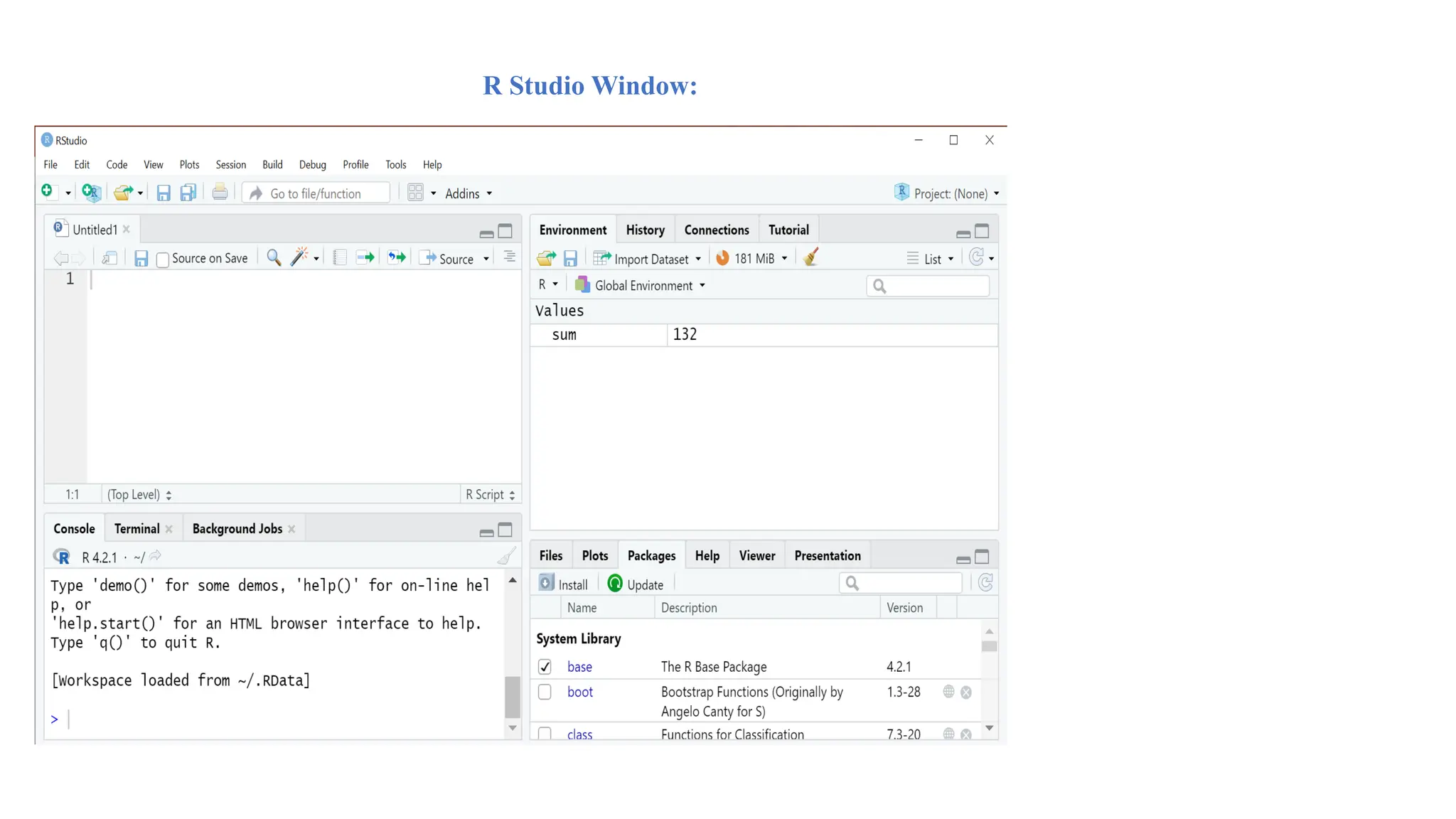Refresh the Environment pane

tap(977, 257)
